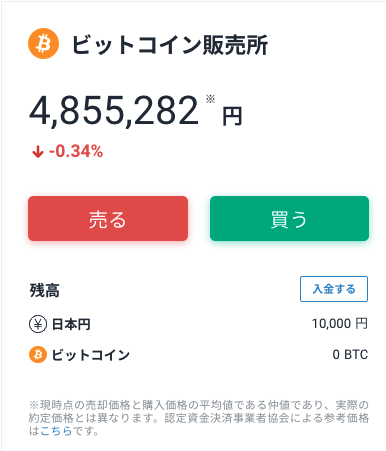Follow the こちら reference price link

56,431
